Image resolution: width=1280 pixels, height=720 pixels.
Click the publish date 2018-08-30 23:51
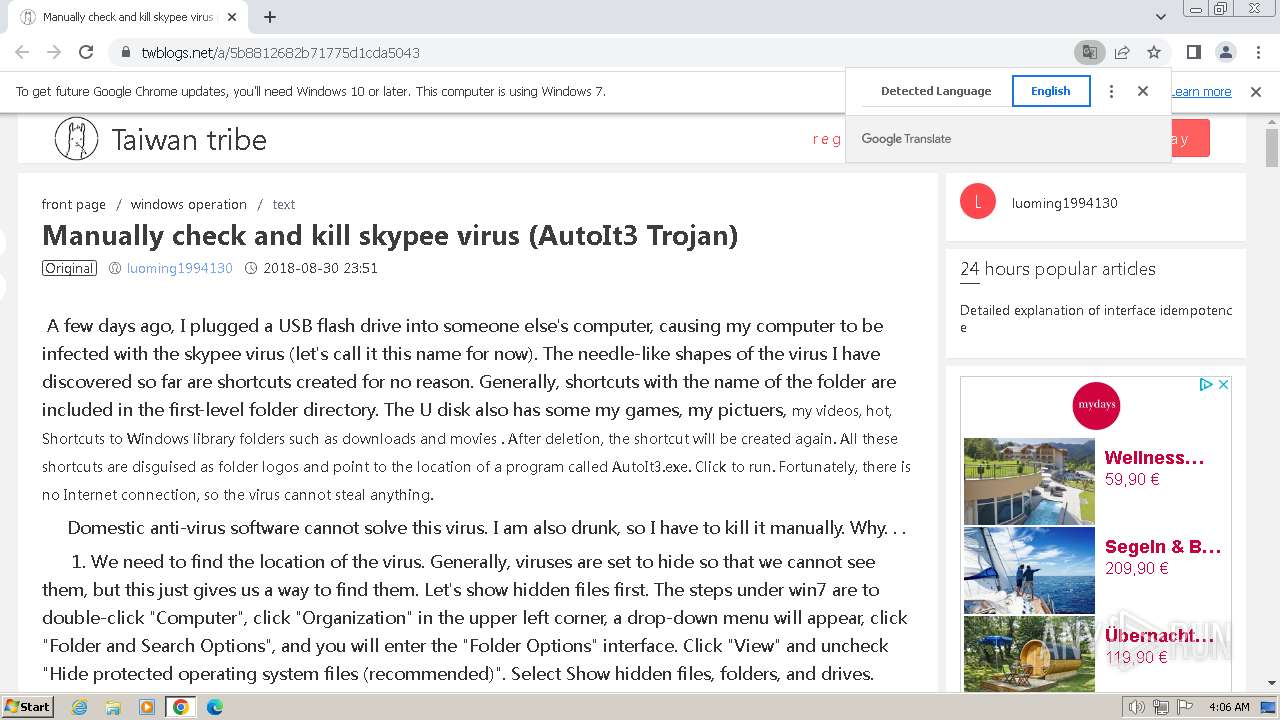click(320, 268)
